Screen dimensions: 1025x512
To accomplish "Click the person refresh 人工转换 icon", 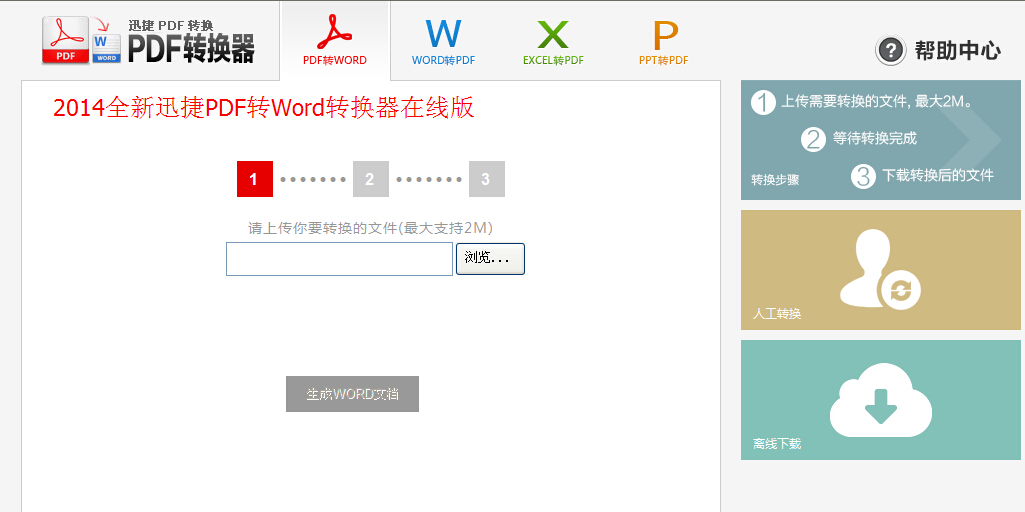I will click(x=880, y=269).
